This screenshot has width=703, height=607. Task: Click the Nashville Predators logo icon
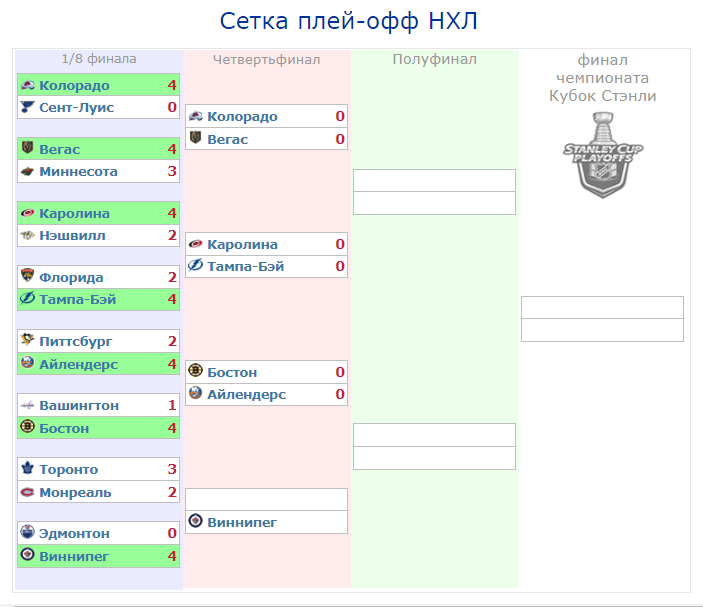click(x=28, y=236)
